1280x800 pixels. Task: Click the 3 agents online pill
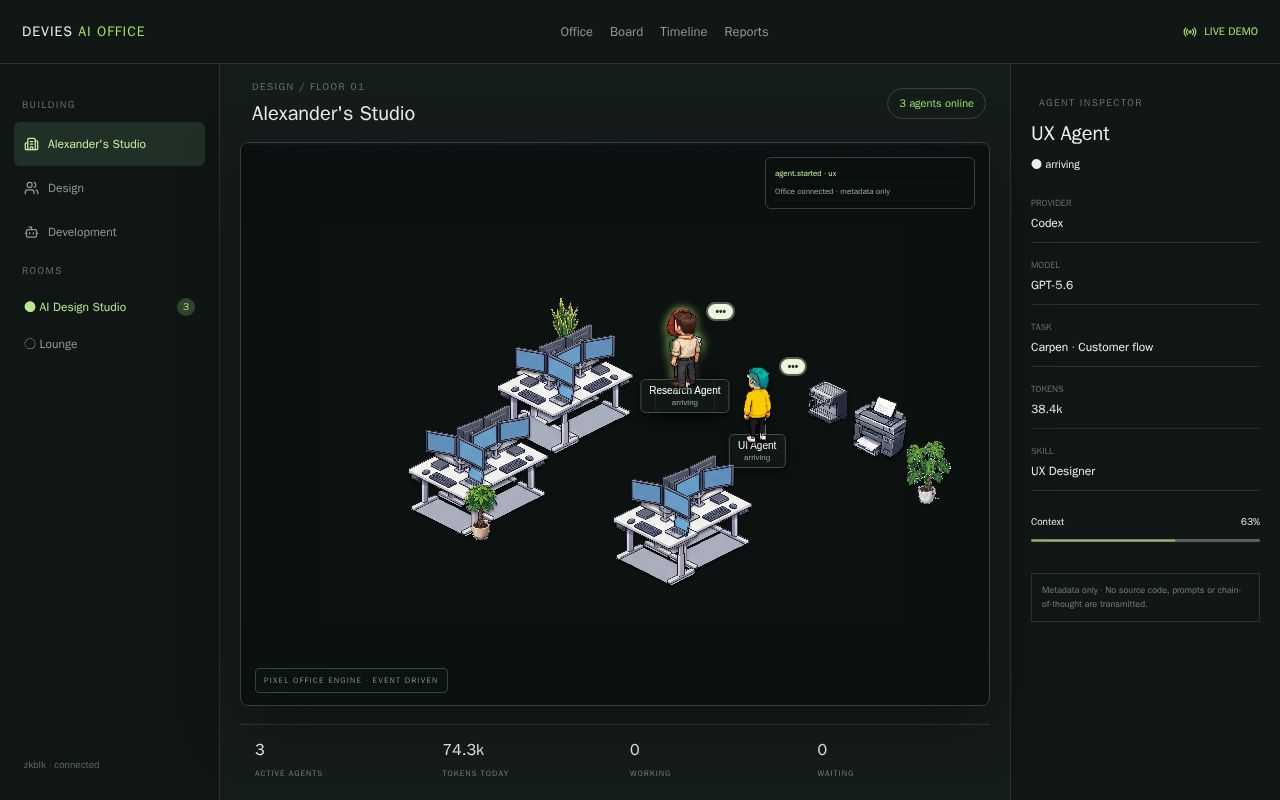pyautogui.click(x=936, y=104)
